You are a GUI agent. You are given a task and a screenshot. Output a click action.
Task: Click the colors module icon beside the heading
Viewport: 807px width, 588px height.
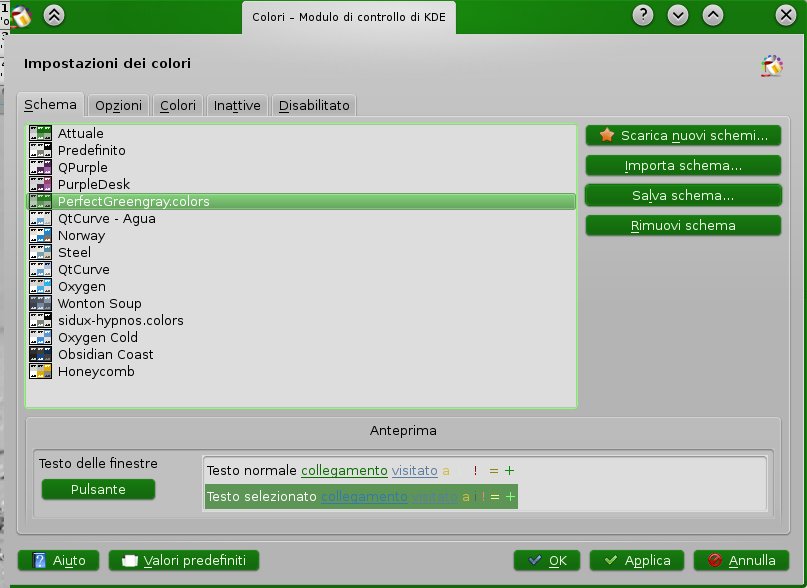click(x=772, y=66)
